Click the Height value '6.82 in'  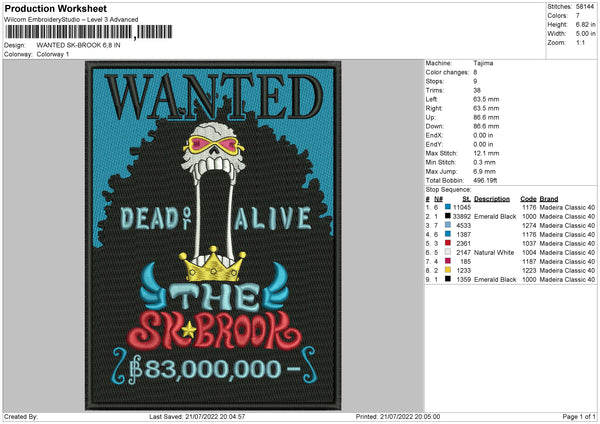click(x=585, y=24)
